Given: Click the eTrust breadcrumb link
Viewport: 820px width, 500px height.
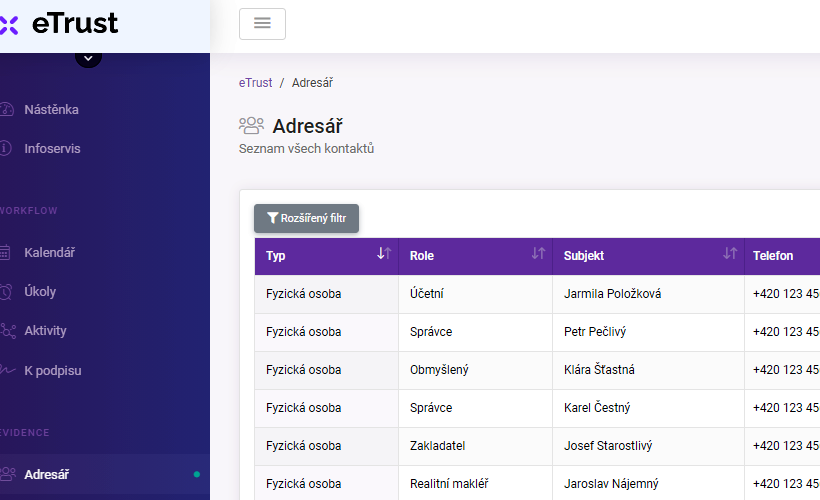Looking at the screenshot, I should (255, 83).
